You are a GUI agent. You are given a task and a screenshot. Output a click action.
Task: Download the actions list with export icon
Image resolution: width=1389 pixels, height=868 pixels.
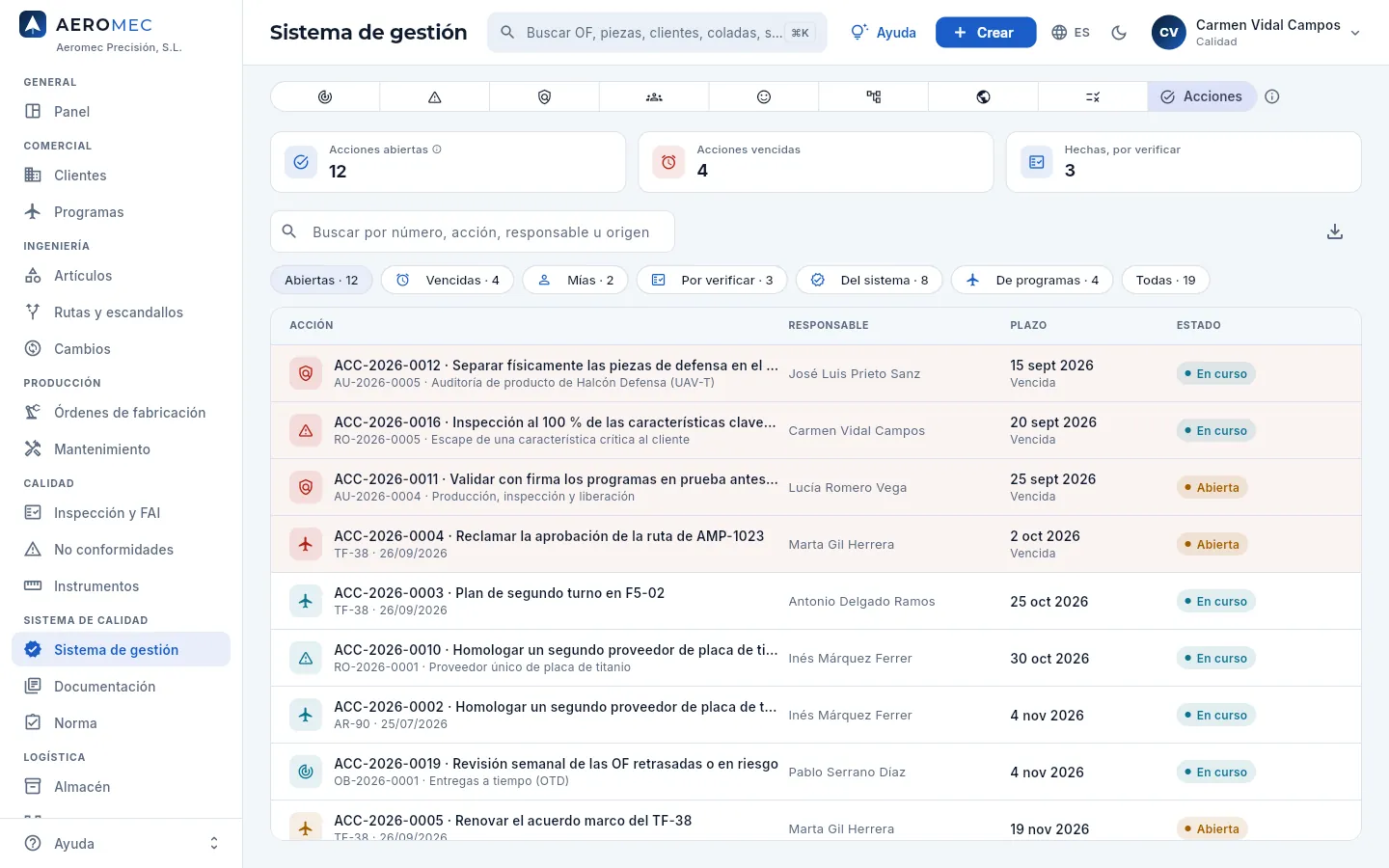coord(1335,231)
